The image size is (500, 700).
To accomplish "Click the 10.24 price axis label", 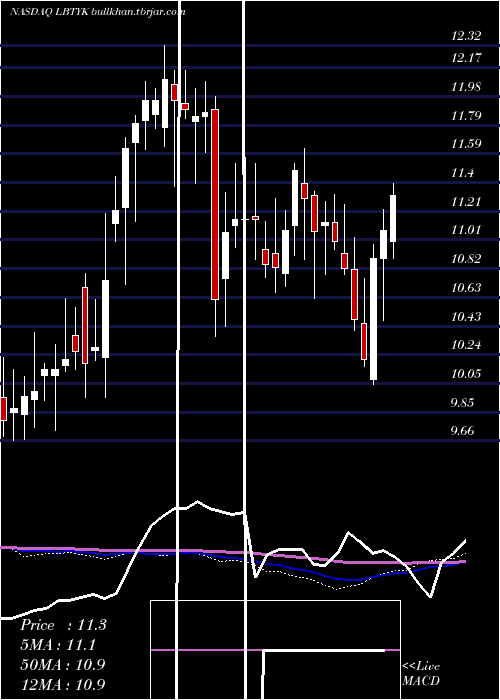I will coord(466,345).
